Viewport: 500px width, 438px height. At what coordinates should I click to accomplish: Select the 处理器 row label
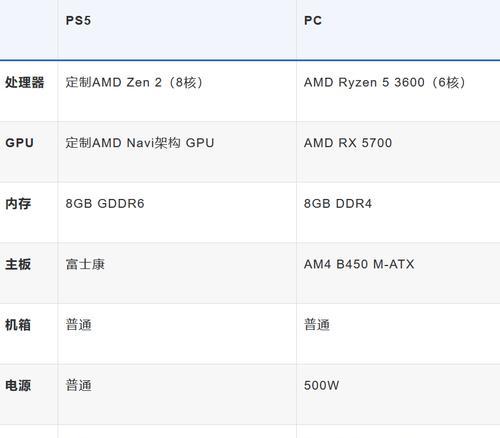pyautogui.click(x=25, y=82)
